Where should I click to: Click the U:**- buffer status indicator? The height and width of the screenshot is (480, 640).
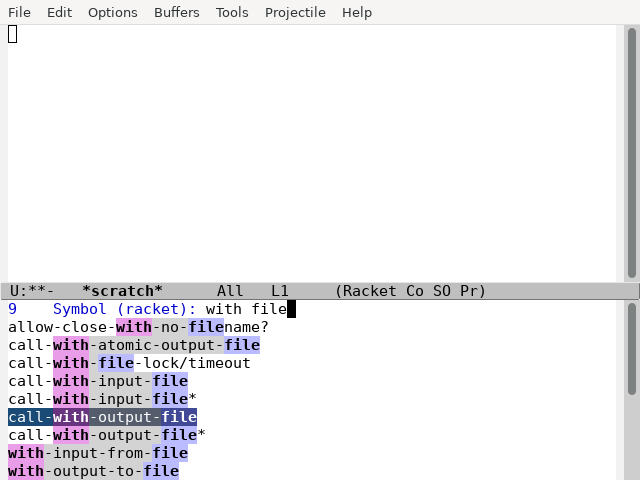(31, 291)
